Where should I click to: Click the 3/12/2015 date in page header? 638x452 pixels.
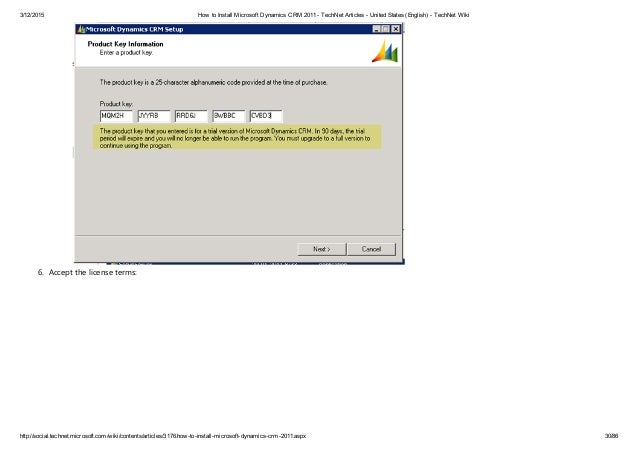click(32, 15)
